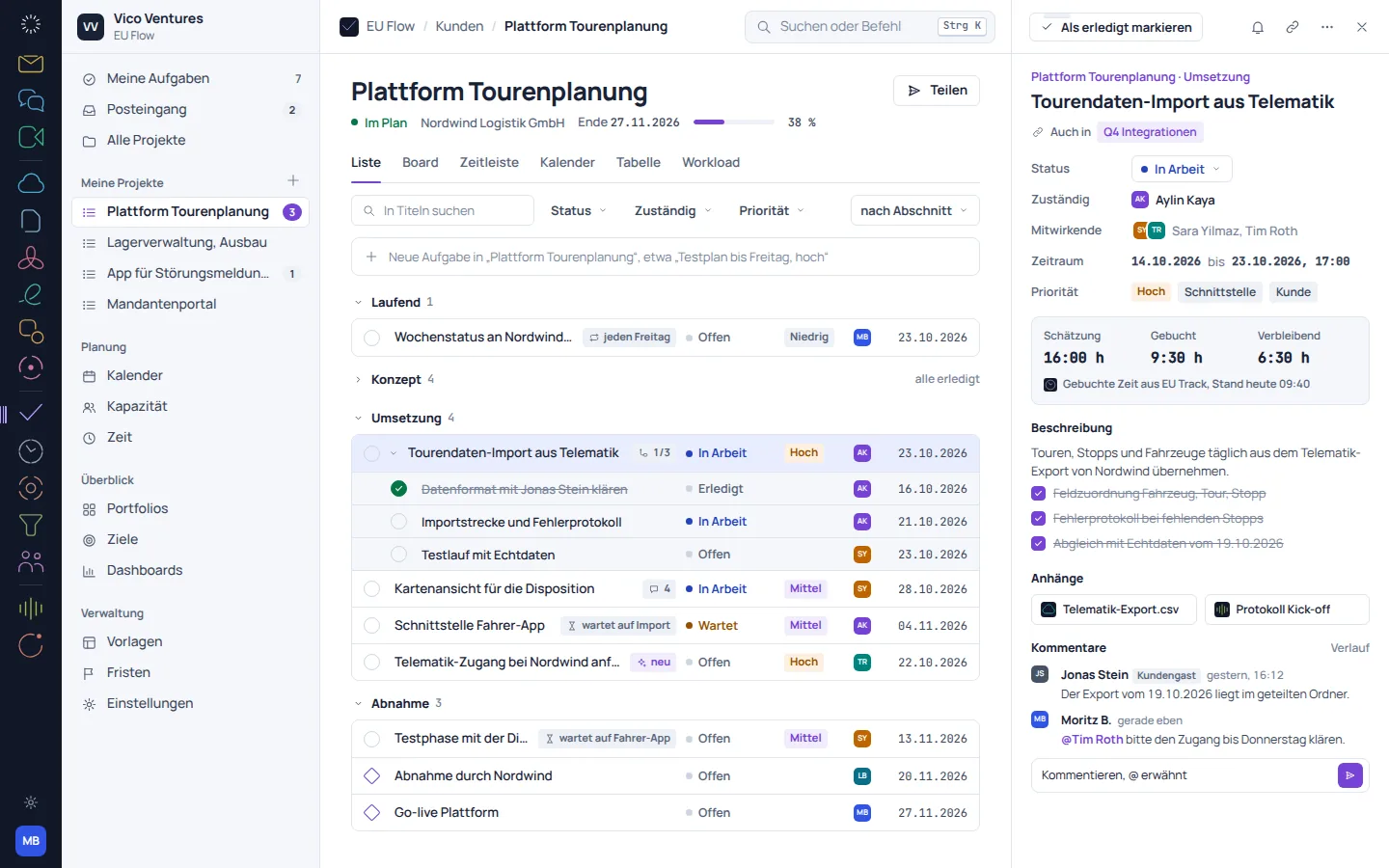
Task: Uncheck Feldzuordnung Fahrzeug, Tour, Stopp item
Action: pyautogui.click(x=1038, y=494)
